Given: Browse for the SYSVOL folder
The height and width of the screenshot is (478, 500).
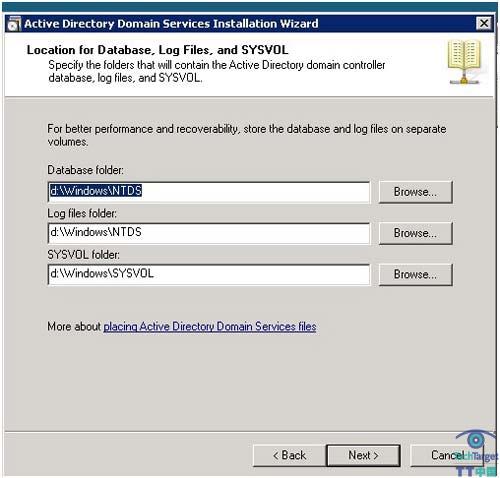Looking at the screenshot, I should (415, 274).
